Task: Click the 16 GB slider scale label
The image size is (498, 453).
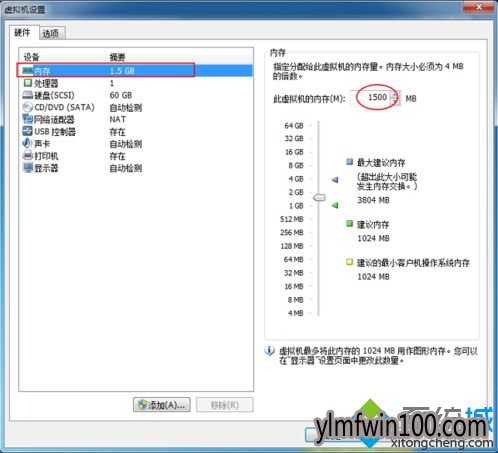Action: (294, 152)
